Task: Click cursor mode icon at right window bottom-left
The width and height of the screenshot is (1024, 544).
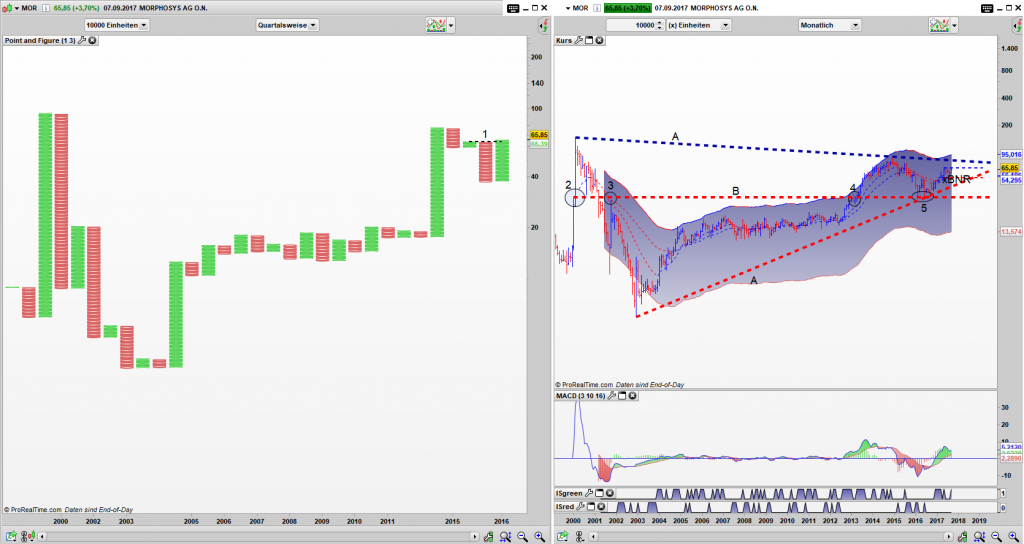Action: point(579,536)
